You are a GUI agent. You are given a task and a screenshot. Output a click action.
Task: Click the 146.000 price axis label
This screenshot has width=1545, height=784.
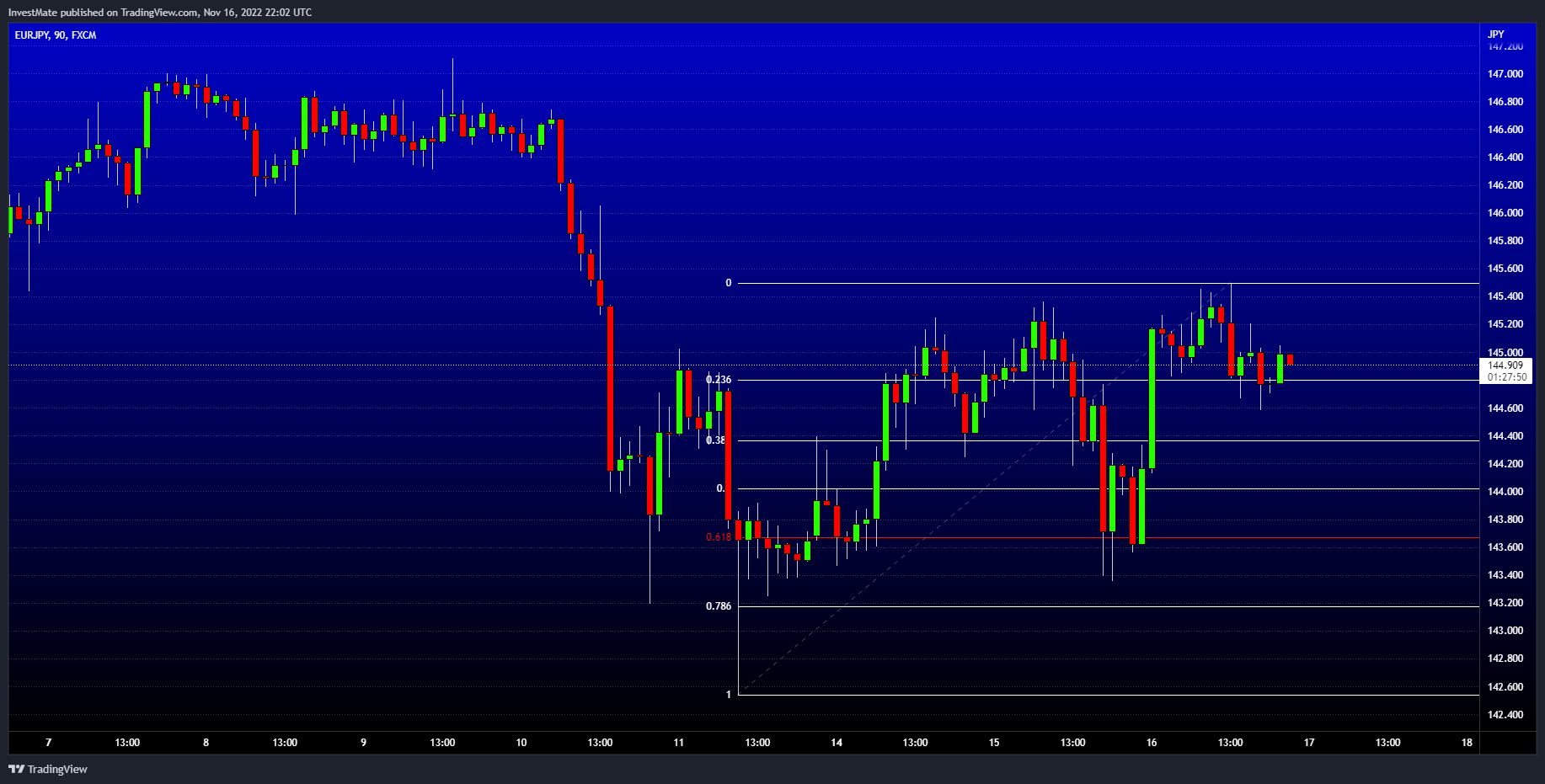click(x=1505, y=213)
